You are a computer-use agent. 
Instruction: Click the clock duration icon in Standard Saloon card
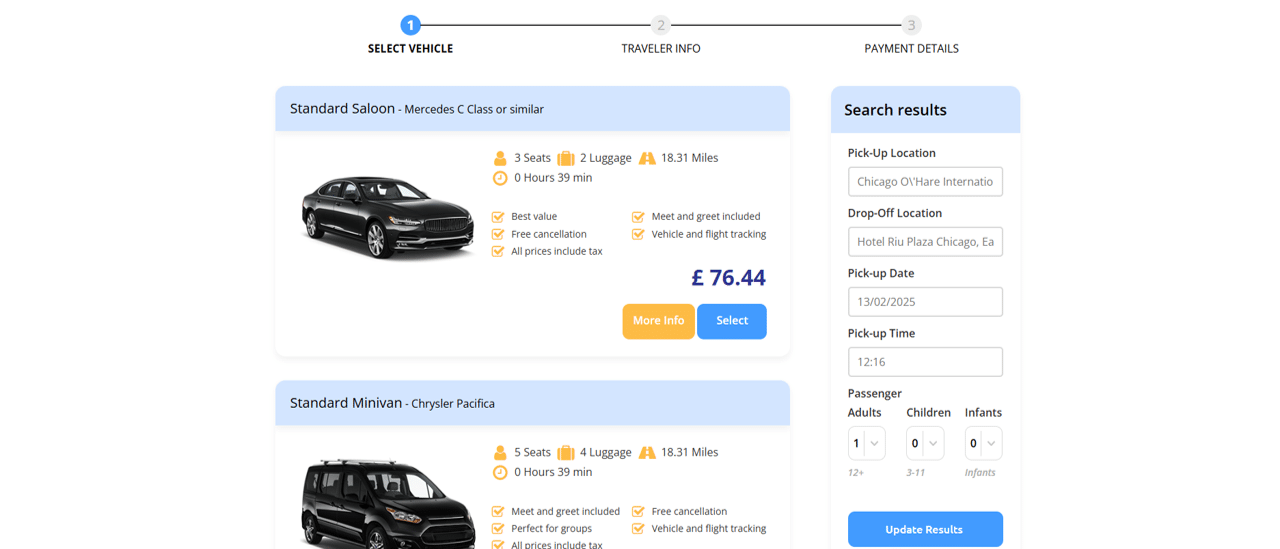click(x=500, y=178)
